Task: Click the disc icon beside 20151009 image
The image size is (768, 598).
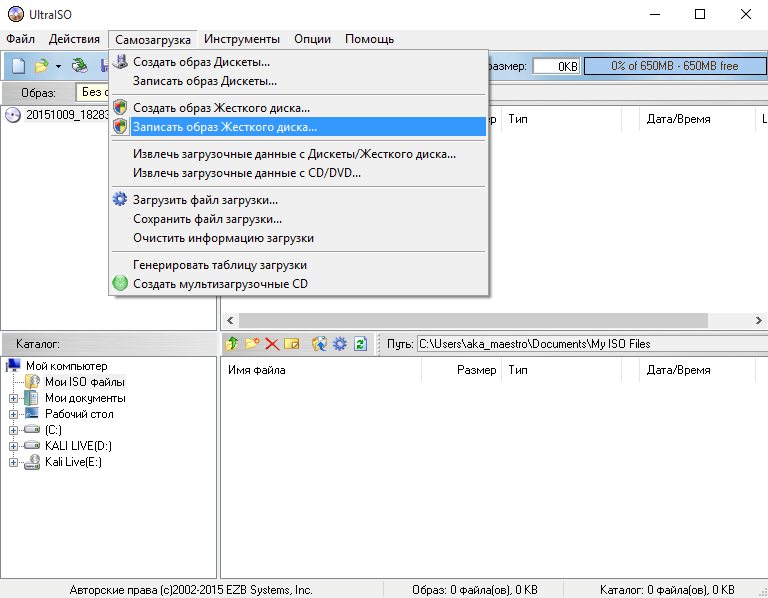Action: point(13,115)
